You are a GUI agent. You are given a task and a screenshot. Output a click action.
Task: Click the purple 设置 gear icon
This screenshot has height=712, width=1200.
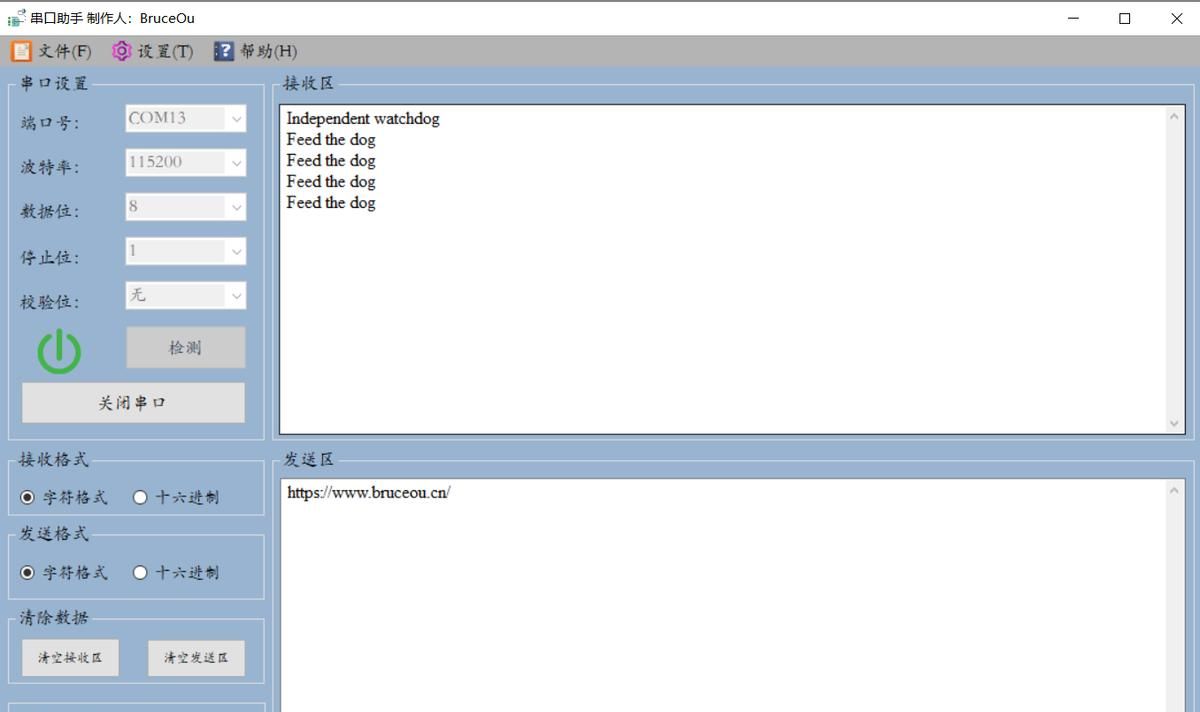click(122, 51)
